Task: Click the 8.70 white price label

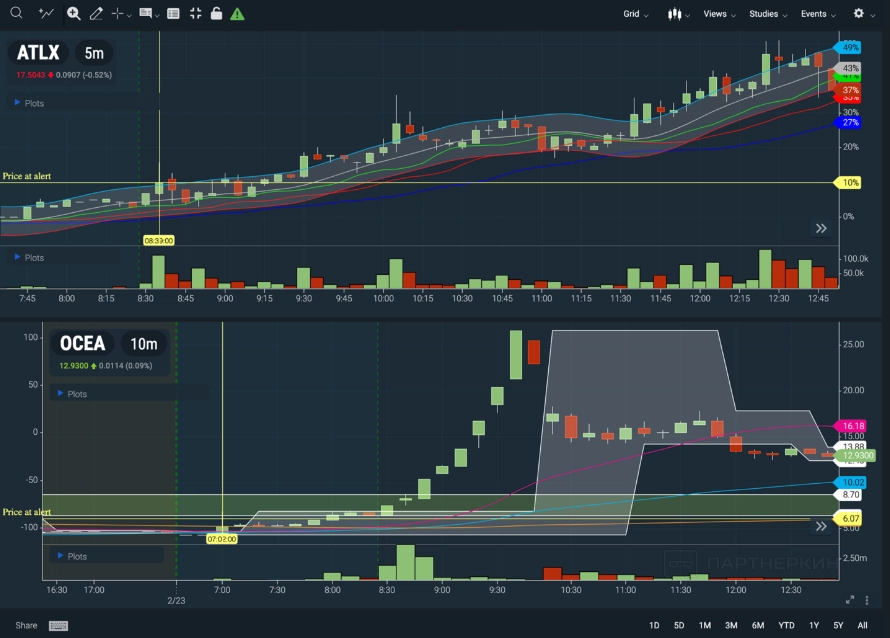Action: click(850, 494)
